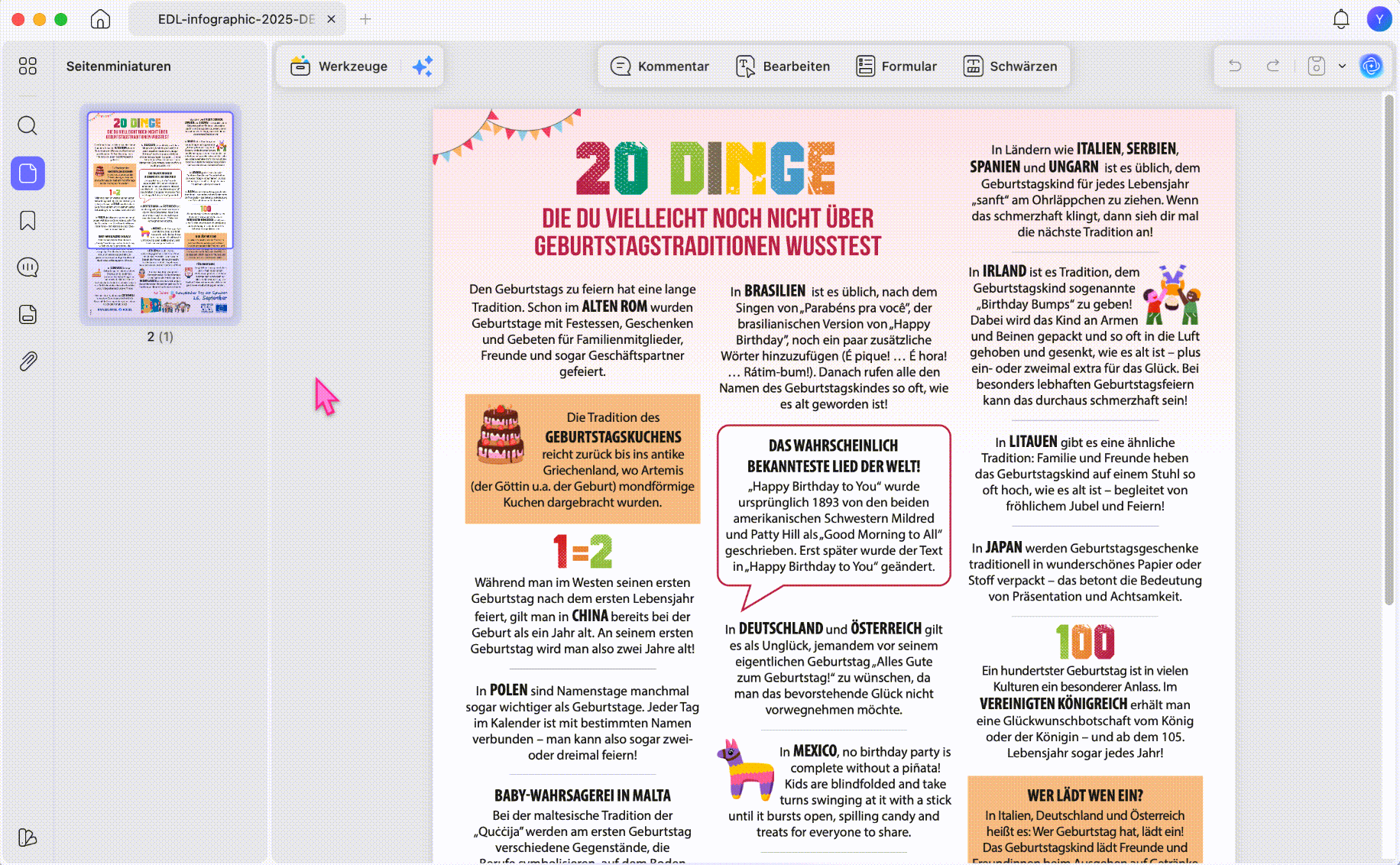Screen dimensions: 1400x865
Task: Launch the AI sparkle assistant
Action: click(x=422, y=66)
